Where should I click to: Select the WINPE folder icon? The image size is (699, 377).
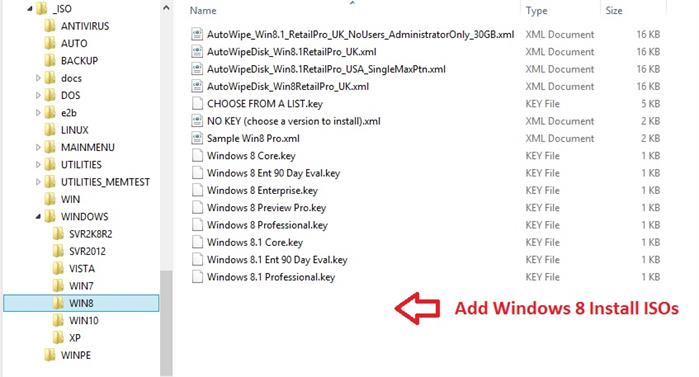pyautogui.click(x=50, y=355)
